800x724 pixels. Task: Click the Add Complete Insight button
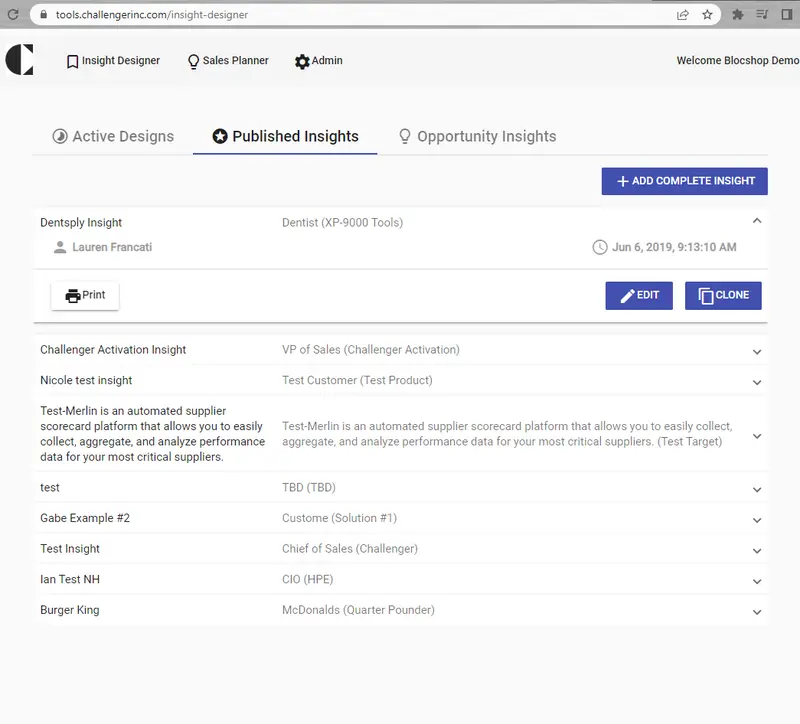(684, 181)
